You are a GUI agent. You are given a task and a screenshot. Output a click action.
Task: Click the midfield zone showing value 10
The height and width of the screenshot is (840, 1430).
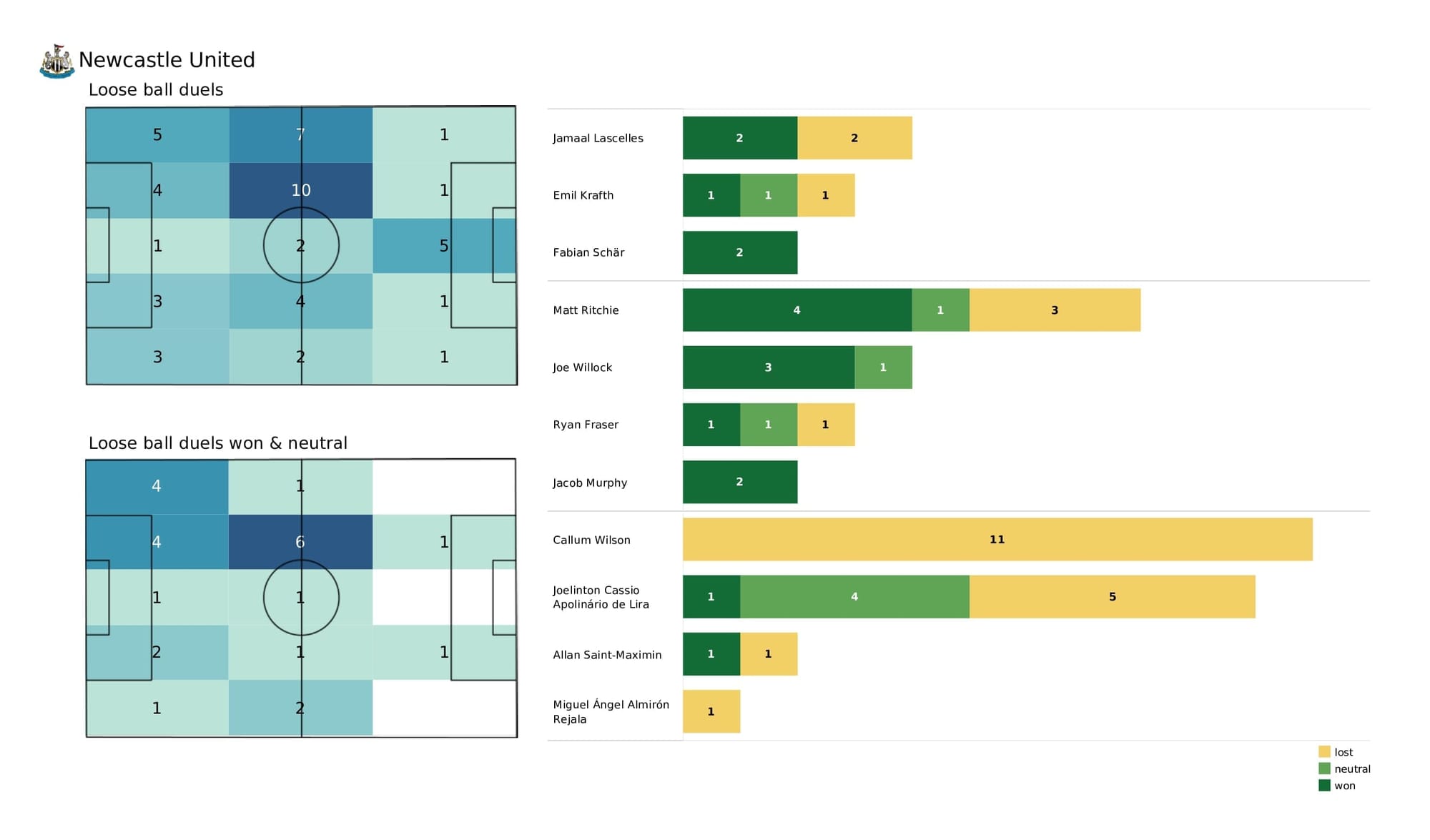300,189
